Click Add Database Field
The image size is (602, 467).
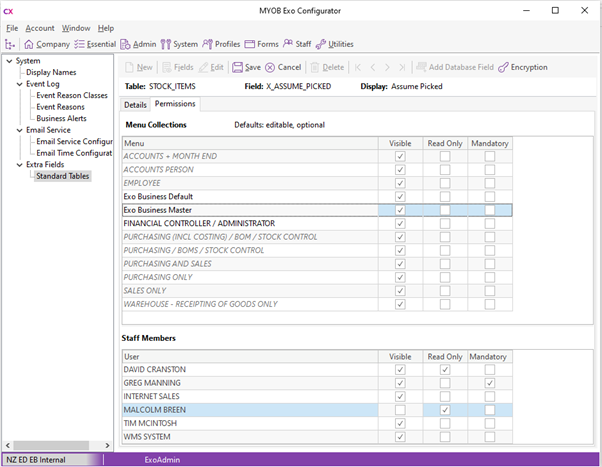[455, 68]
